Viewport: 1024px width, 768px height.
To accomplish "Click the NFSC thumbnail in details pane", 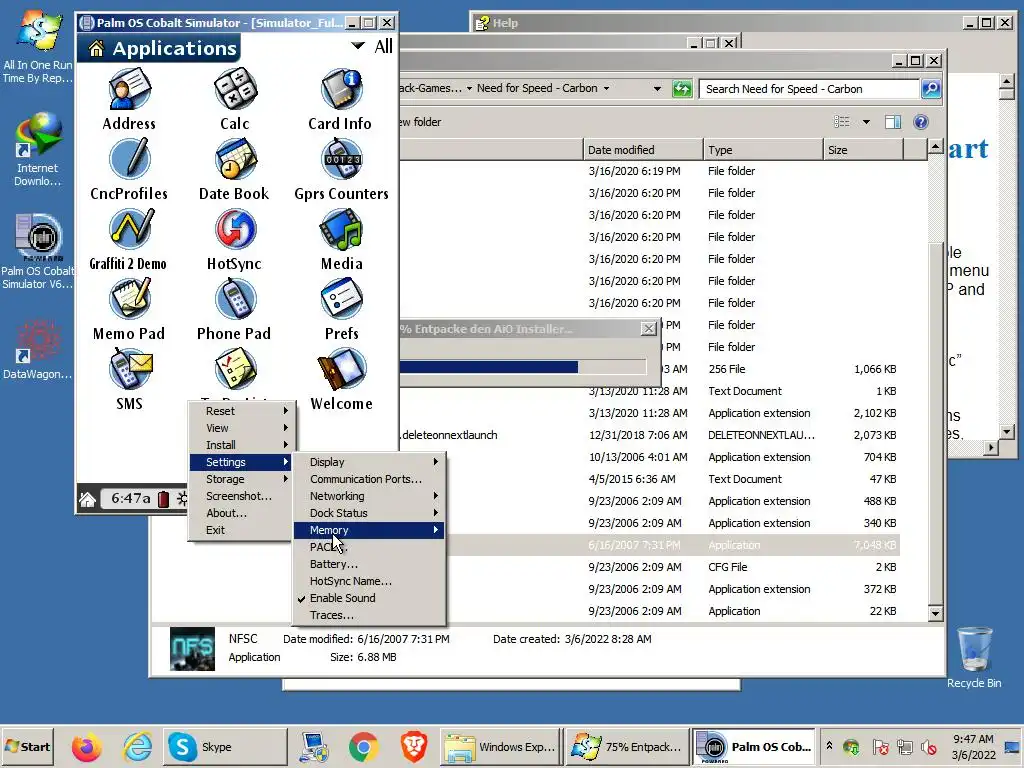I will pyautogui.click(x=192, y=648).
